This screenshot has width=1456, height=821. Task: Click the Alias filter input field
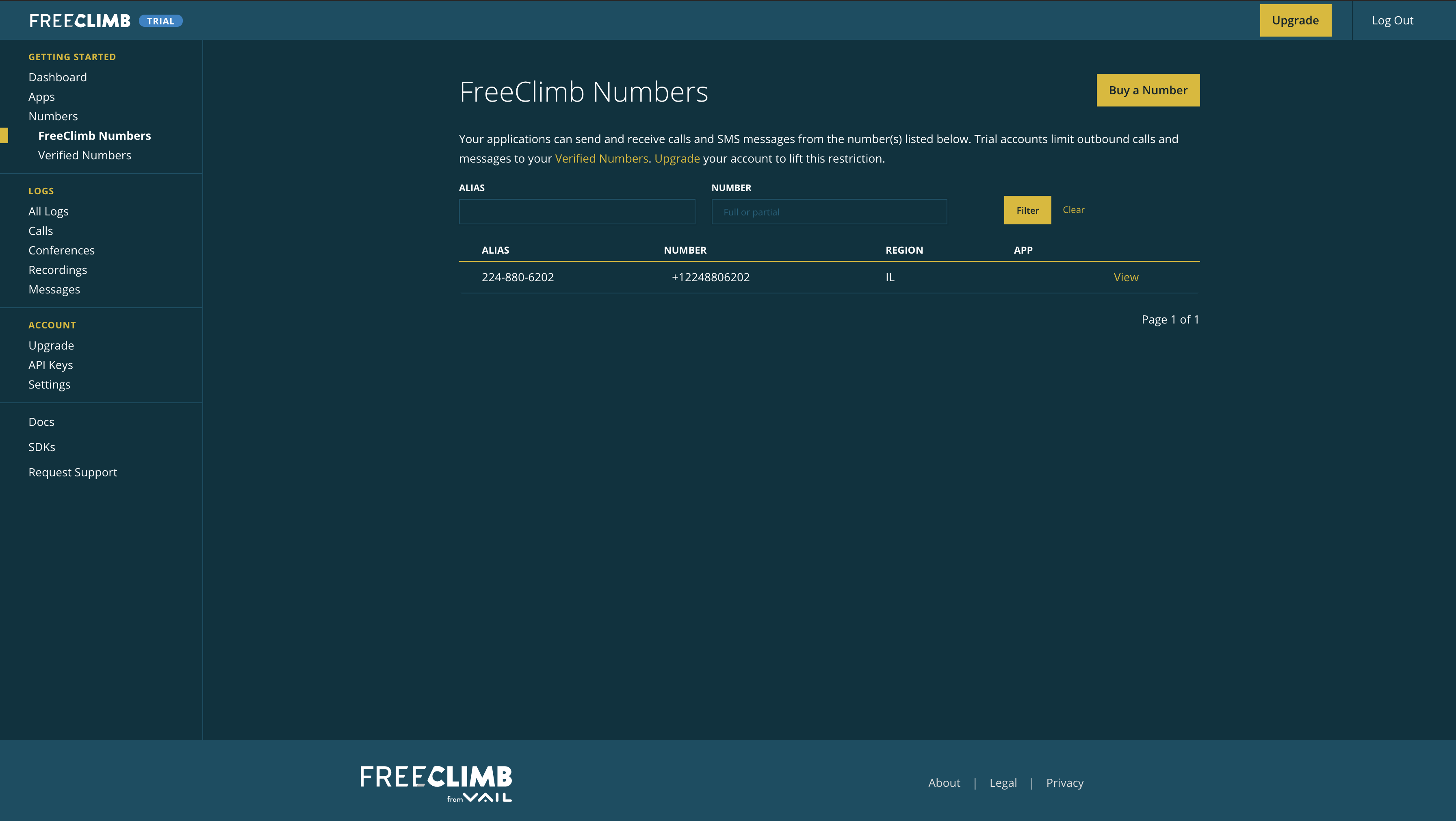[576, 211]
